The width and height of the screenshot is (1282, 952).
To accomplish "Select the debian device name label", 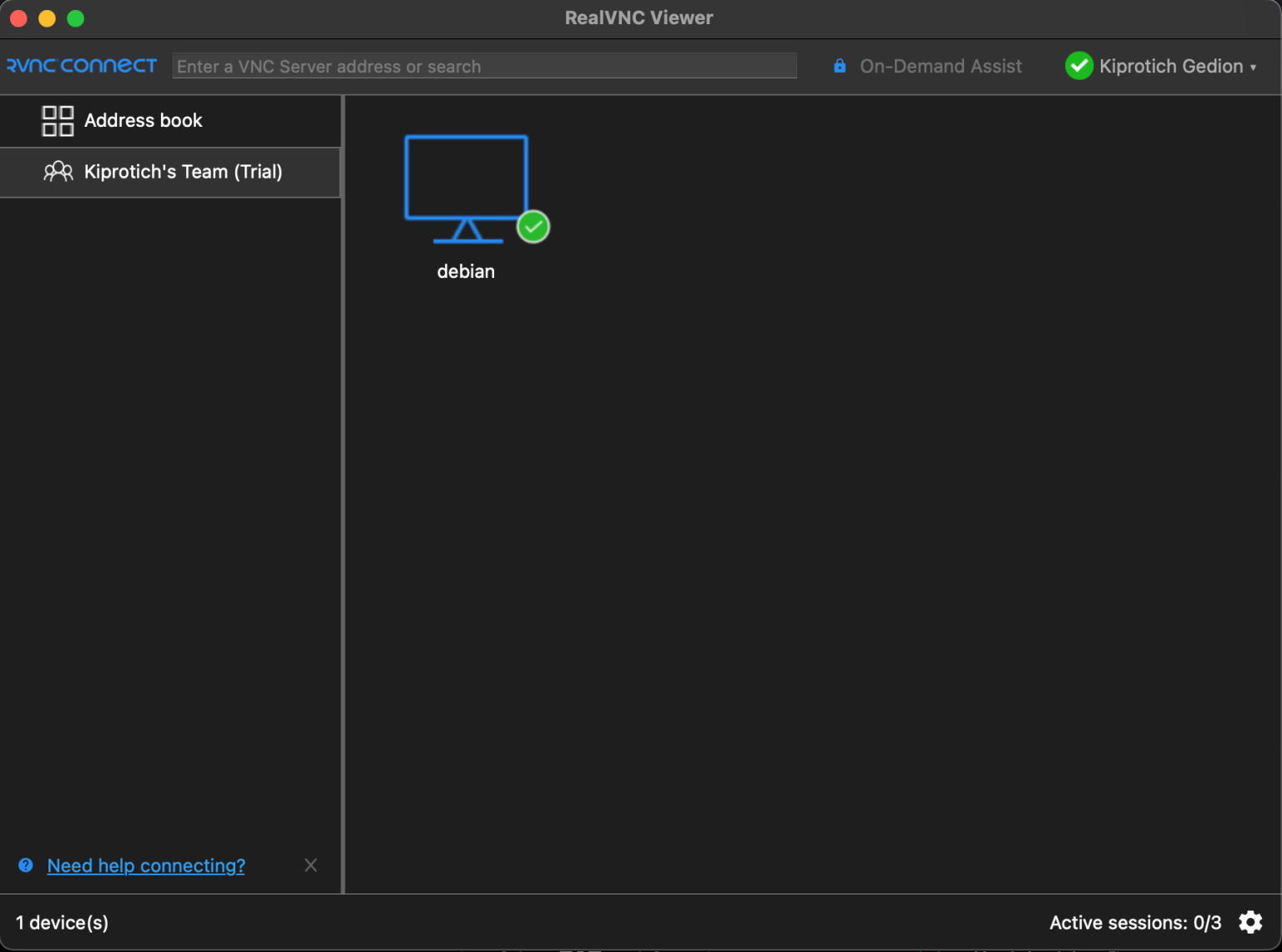I will (466, 270).
